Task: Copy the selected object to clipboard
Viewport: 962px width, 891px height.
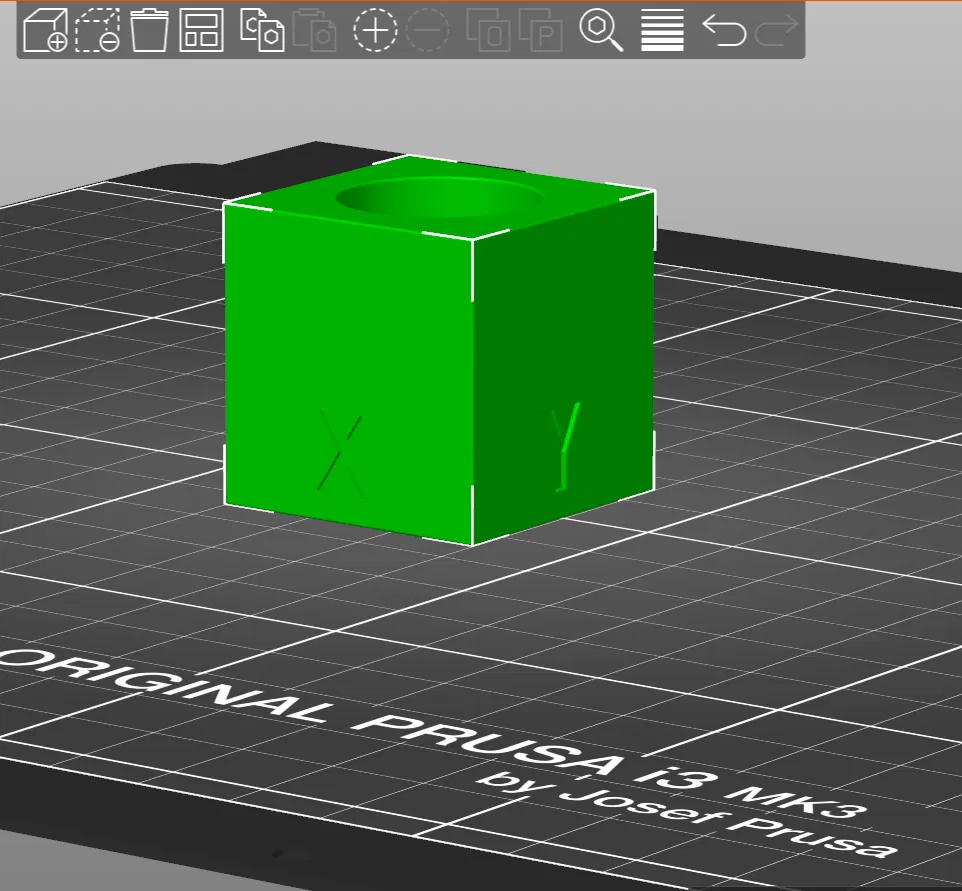Action: pos(262,30)
